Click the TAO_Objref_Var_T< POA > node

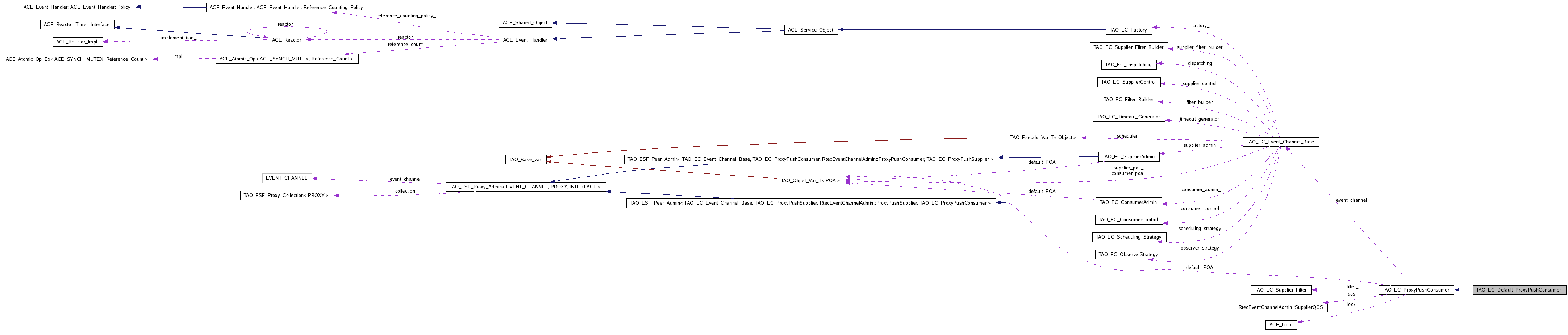(810, 181)
